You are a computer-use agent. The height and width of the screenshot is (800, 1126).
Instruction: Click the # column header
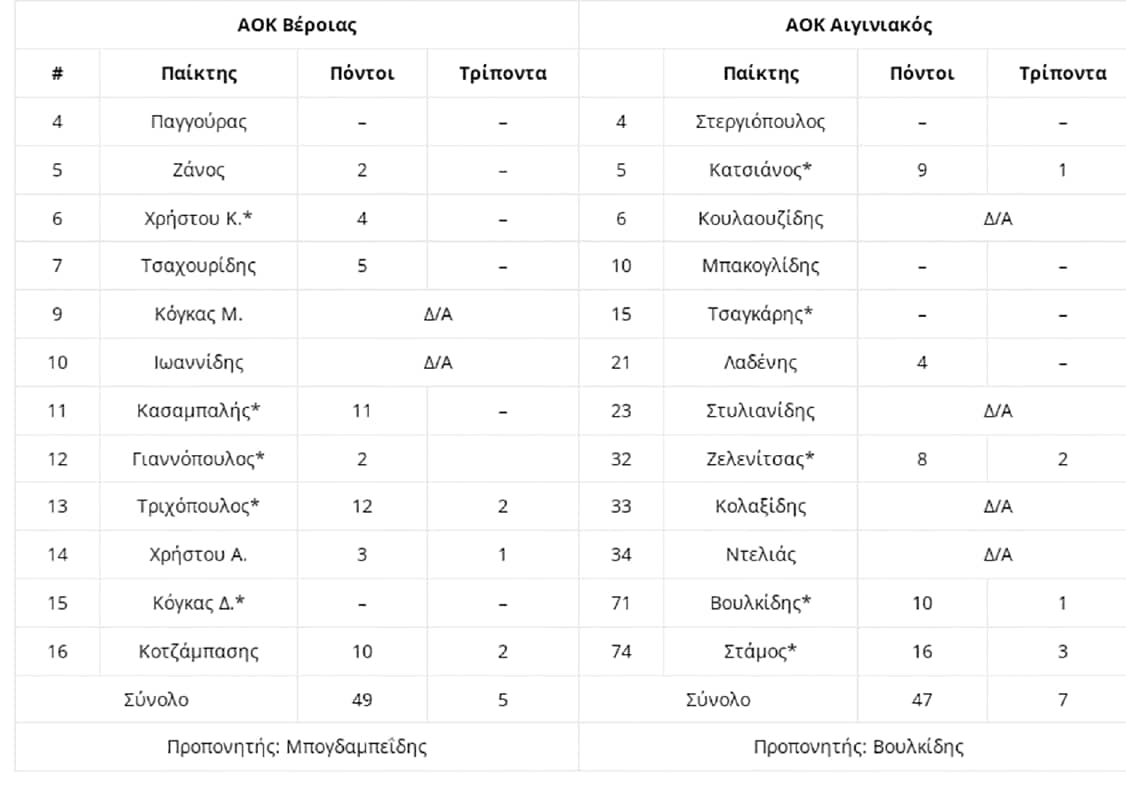click(x=57, y=73)
